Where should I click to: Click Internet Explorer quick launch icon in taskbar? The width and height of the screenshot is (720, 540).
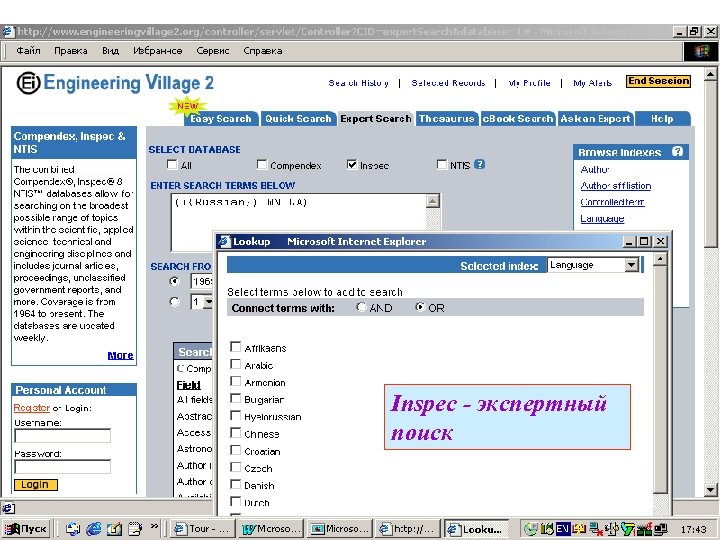94,529
